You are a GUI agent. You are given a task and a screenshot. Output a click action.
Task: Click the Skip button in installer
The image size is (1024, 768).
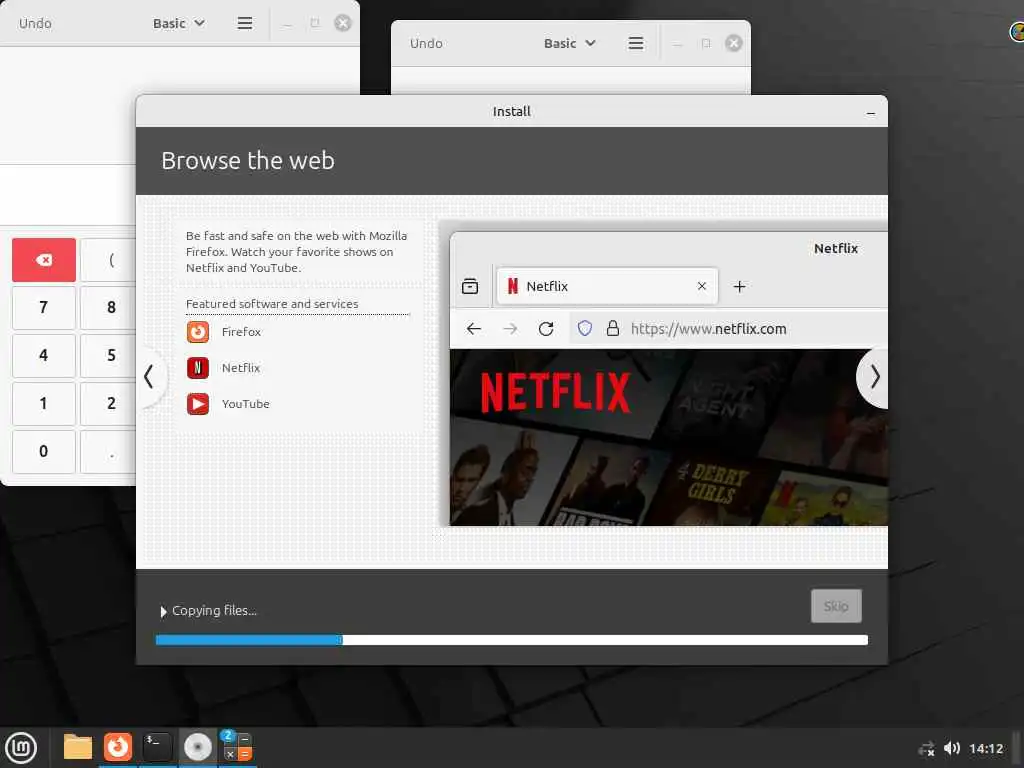coord(836,606)
